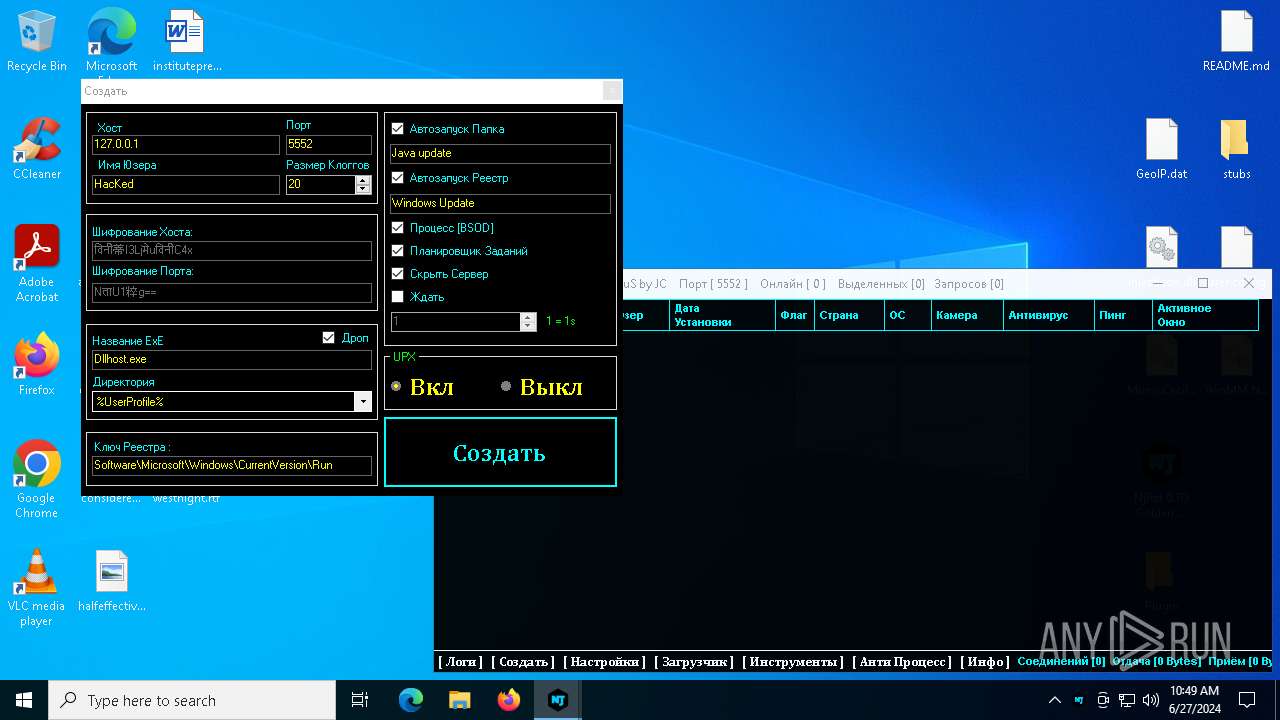The height and width of the screenshot is (720, 1280).
Task: Select the stubs folder on the desktop
Action: click(x=1236, y=148)
